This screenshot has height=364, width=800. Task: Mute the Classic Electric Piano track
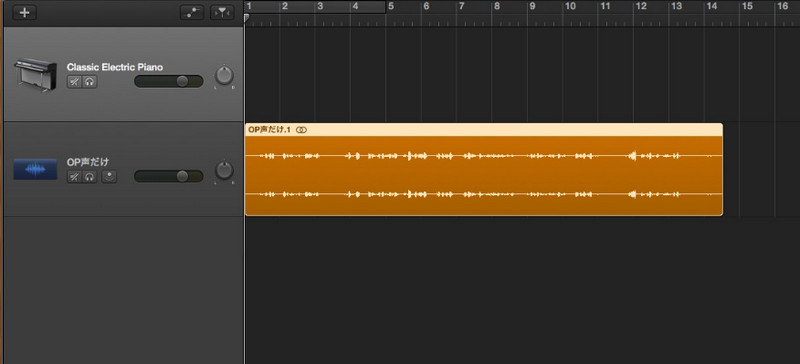click(x=74, y=82)
